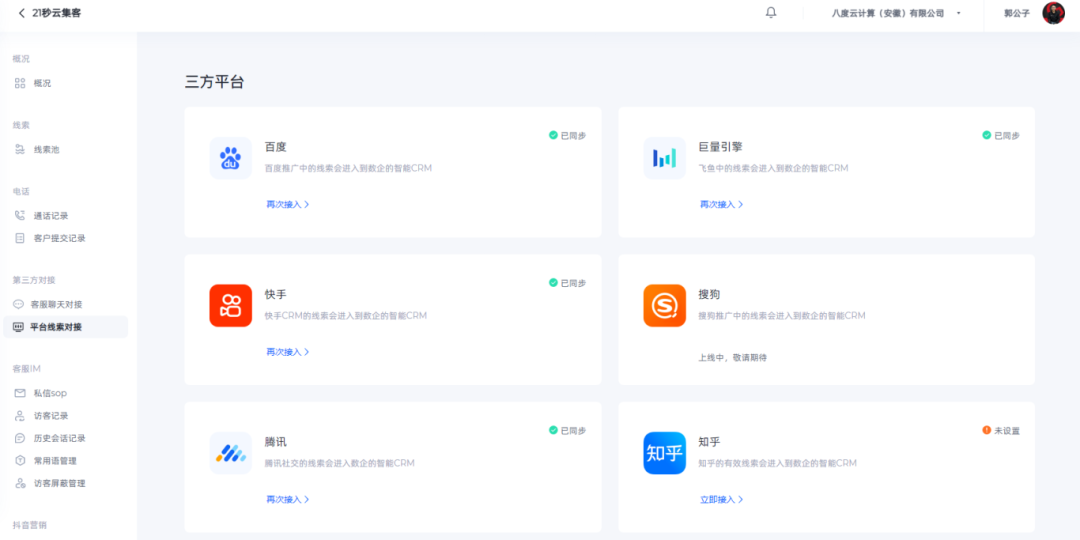Click the 知乎 card title
The width and height of the screenshot is (1080, 540).
pos(709,442)
